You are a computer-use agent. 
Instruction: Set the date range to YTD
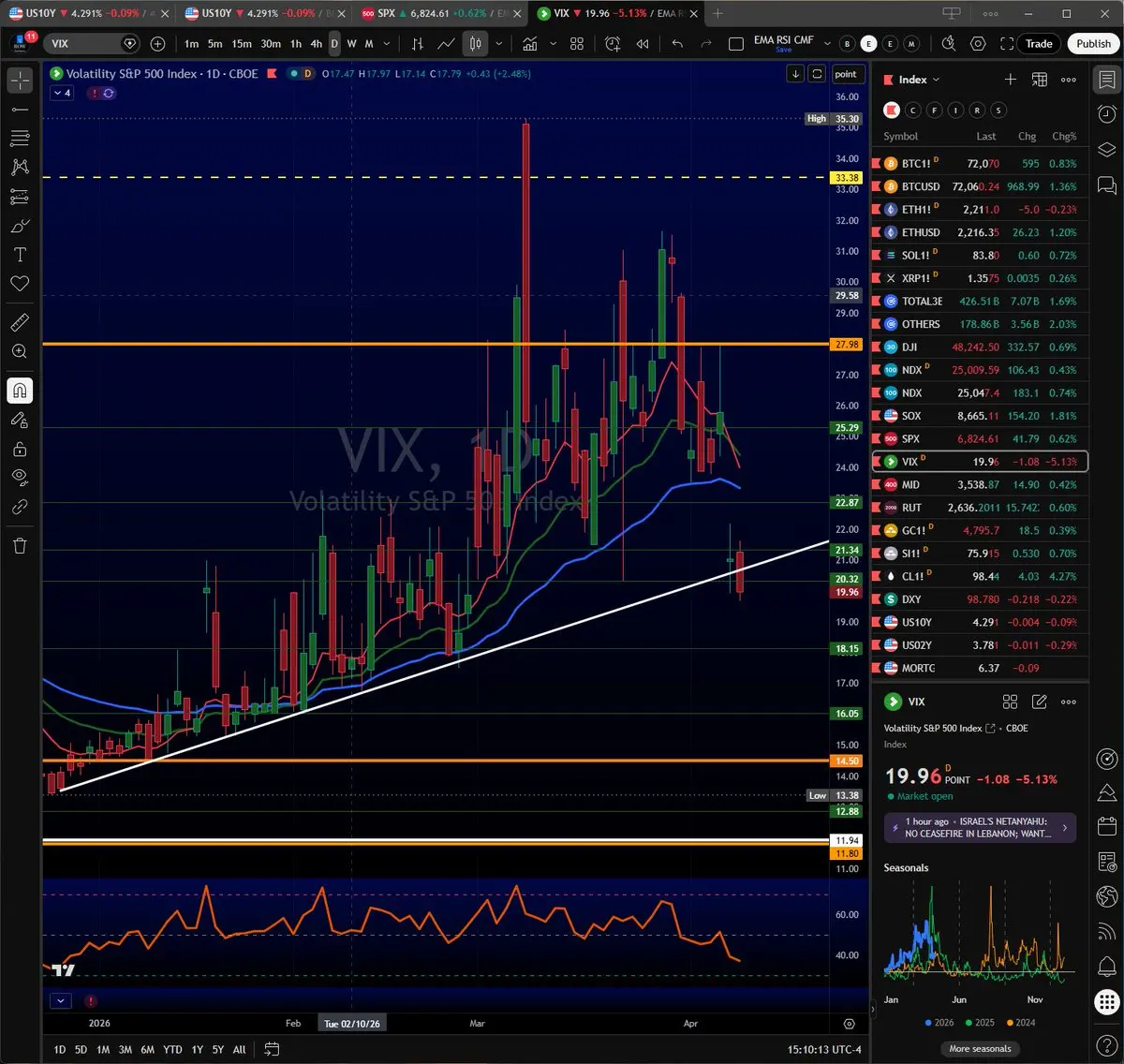pos(172,1049)
